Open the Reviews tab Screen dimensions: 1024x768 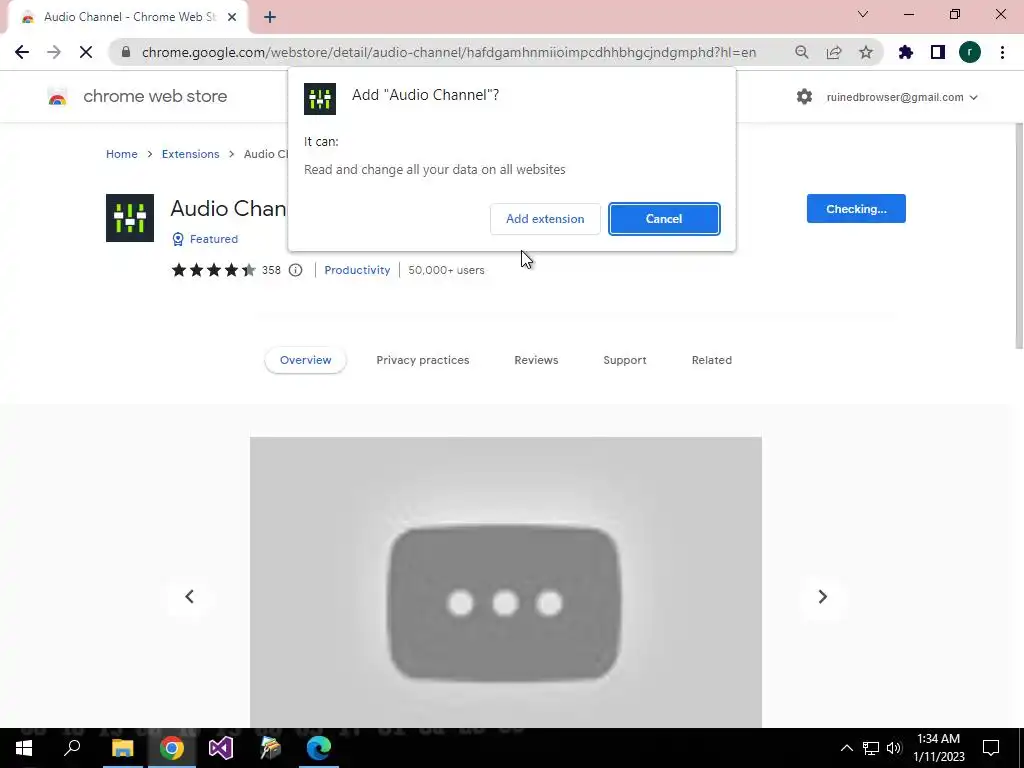(x=536, y=360)
